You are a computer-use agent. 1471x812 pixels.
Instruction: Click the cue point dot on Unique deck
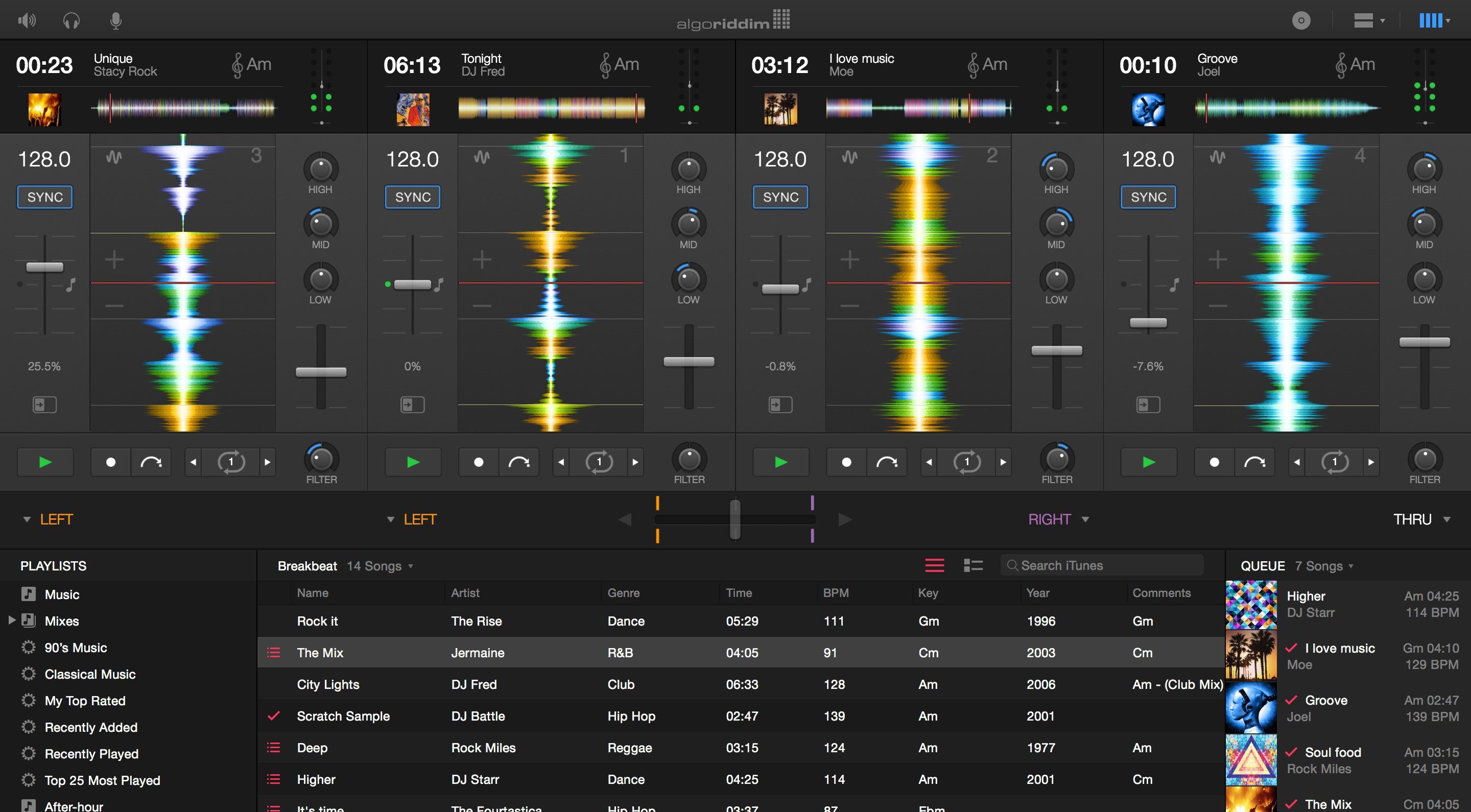click(x=111, y=462)
